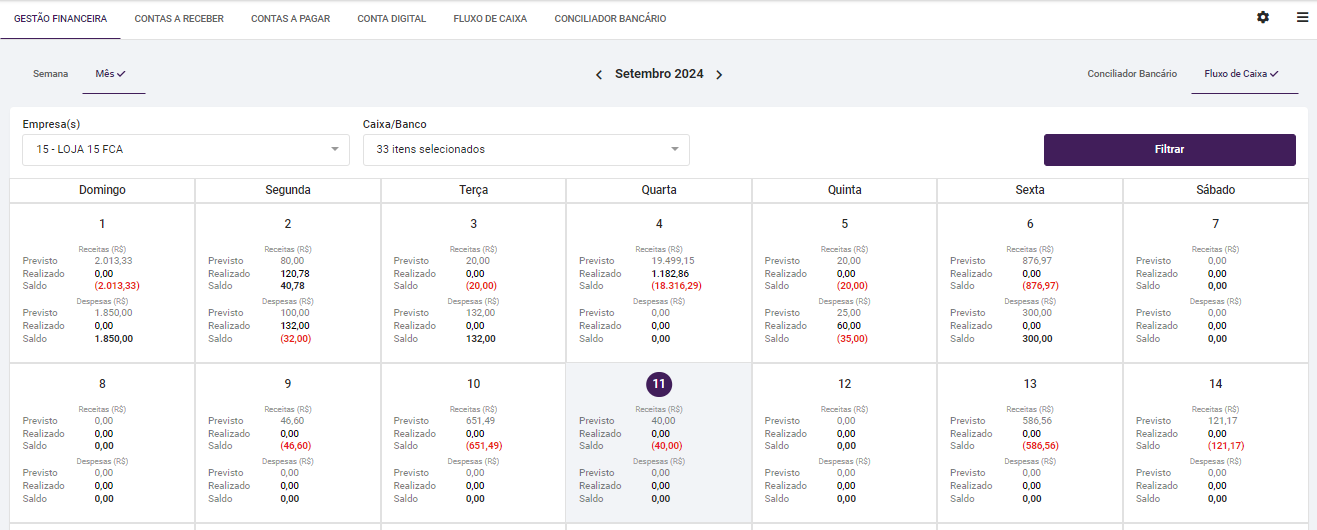Screen dimensions: 1317x530
Task: Open the Fluxo de Caixa top tab
Action: pyautogui.click(x=490, y=19)
